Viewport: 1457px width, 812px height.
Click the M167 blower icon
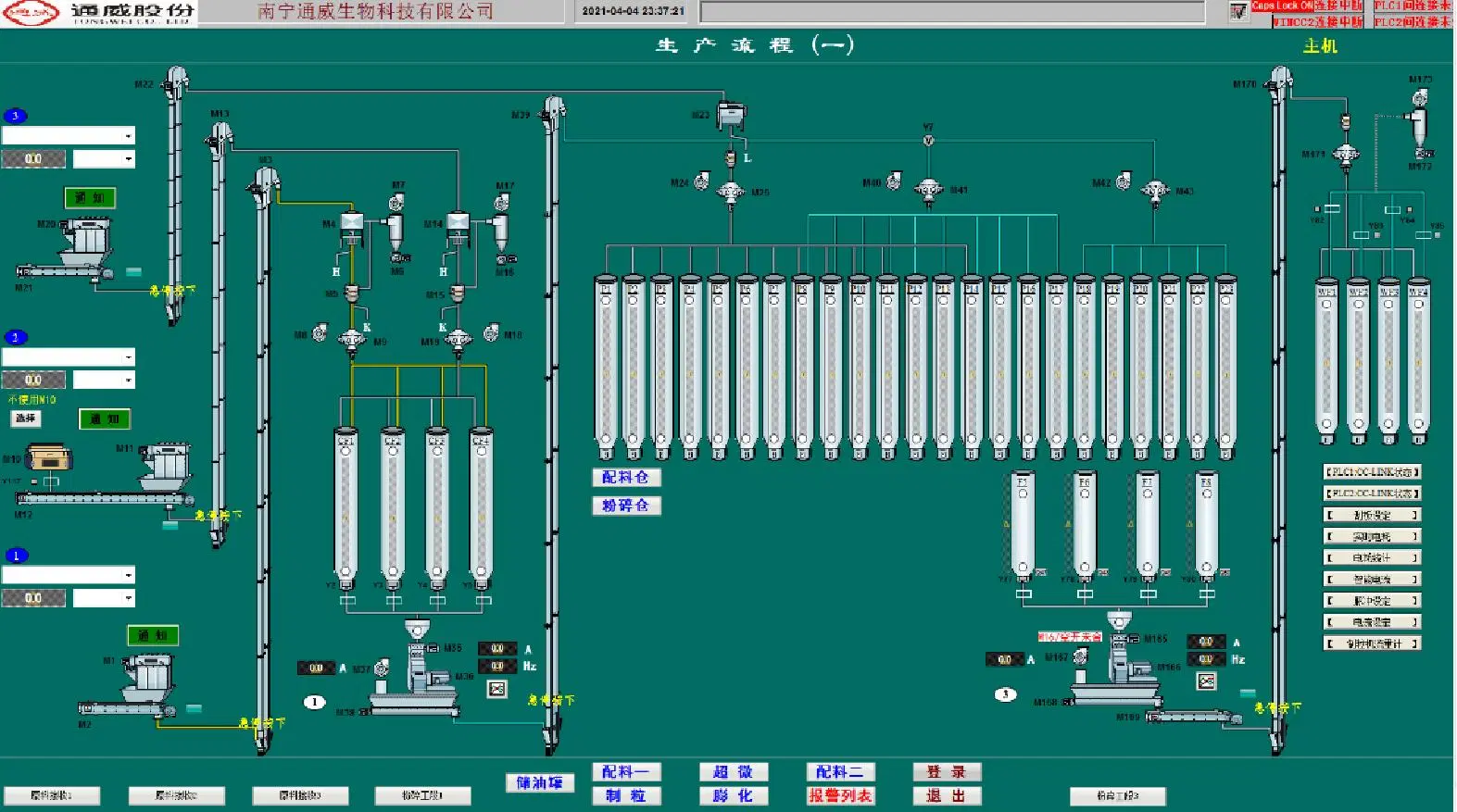tap(1080, 656)
